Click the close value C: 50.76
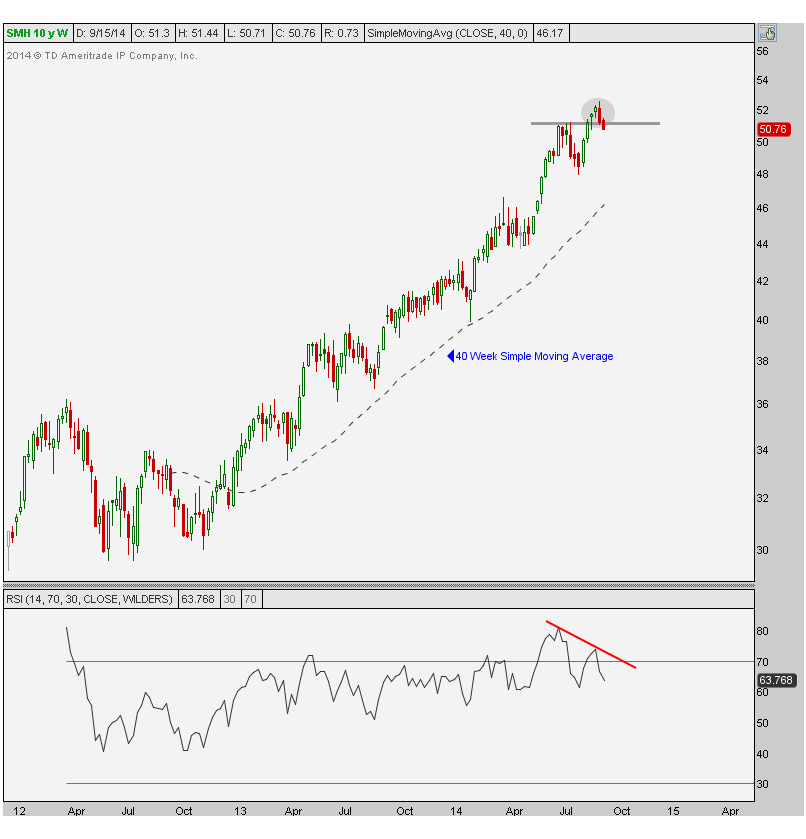Screen dimensions: 806x839 (295, 33)
